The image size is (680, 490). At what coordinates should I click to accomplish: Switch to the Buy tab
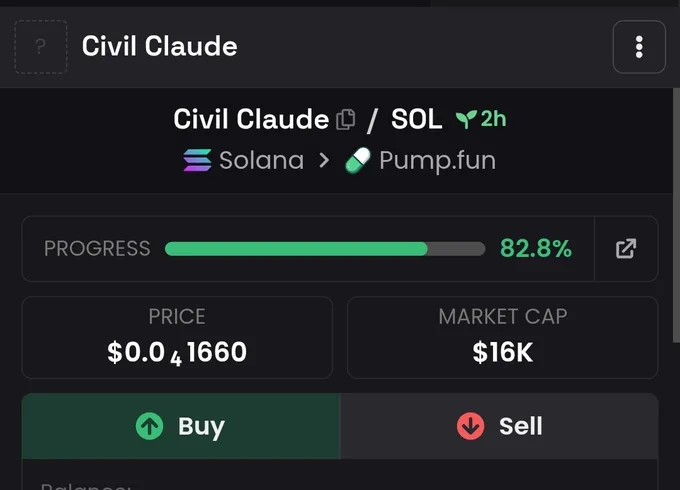pyautogui.click(x=181, y=426)
